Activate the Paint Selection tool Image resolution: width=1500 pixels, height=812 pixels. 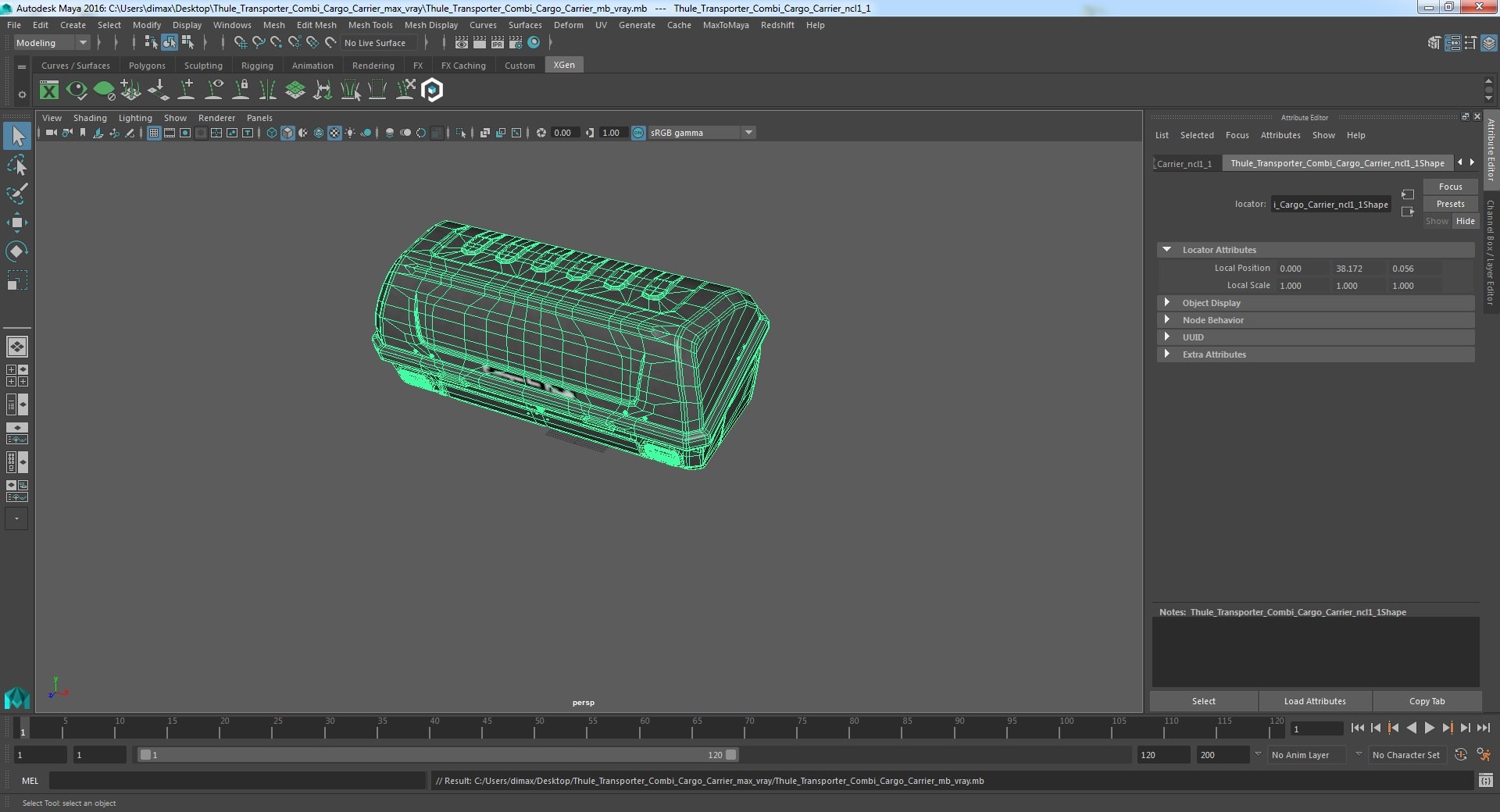click(x=17, y=194)
